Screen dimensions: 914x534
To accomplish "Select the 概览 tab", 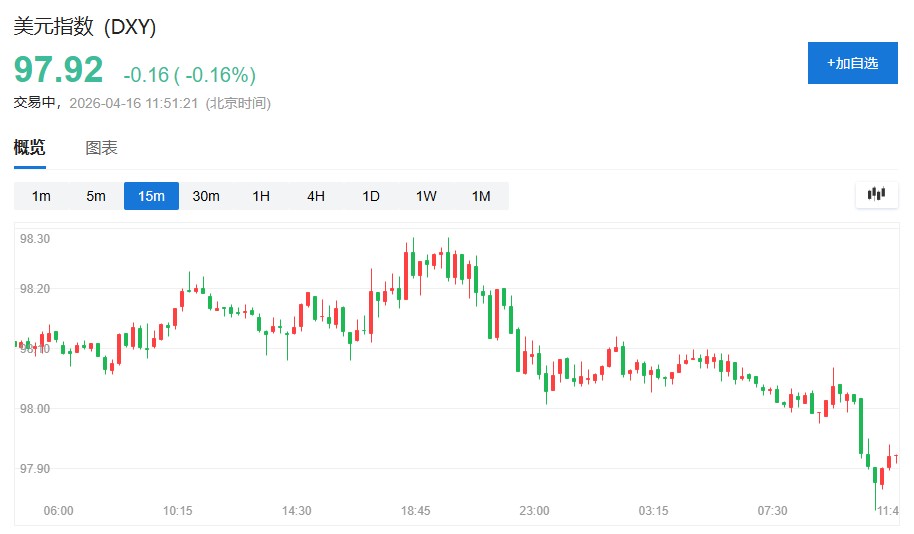I will (x=29, y=148).
